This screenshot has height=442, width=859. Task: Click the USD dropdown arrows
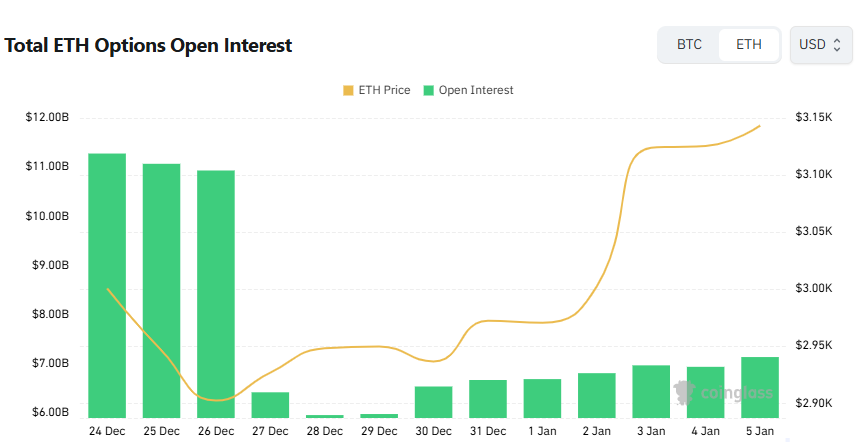pos(837,45)
